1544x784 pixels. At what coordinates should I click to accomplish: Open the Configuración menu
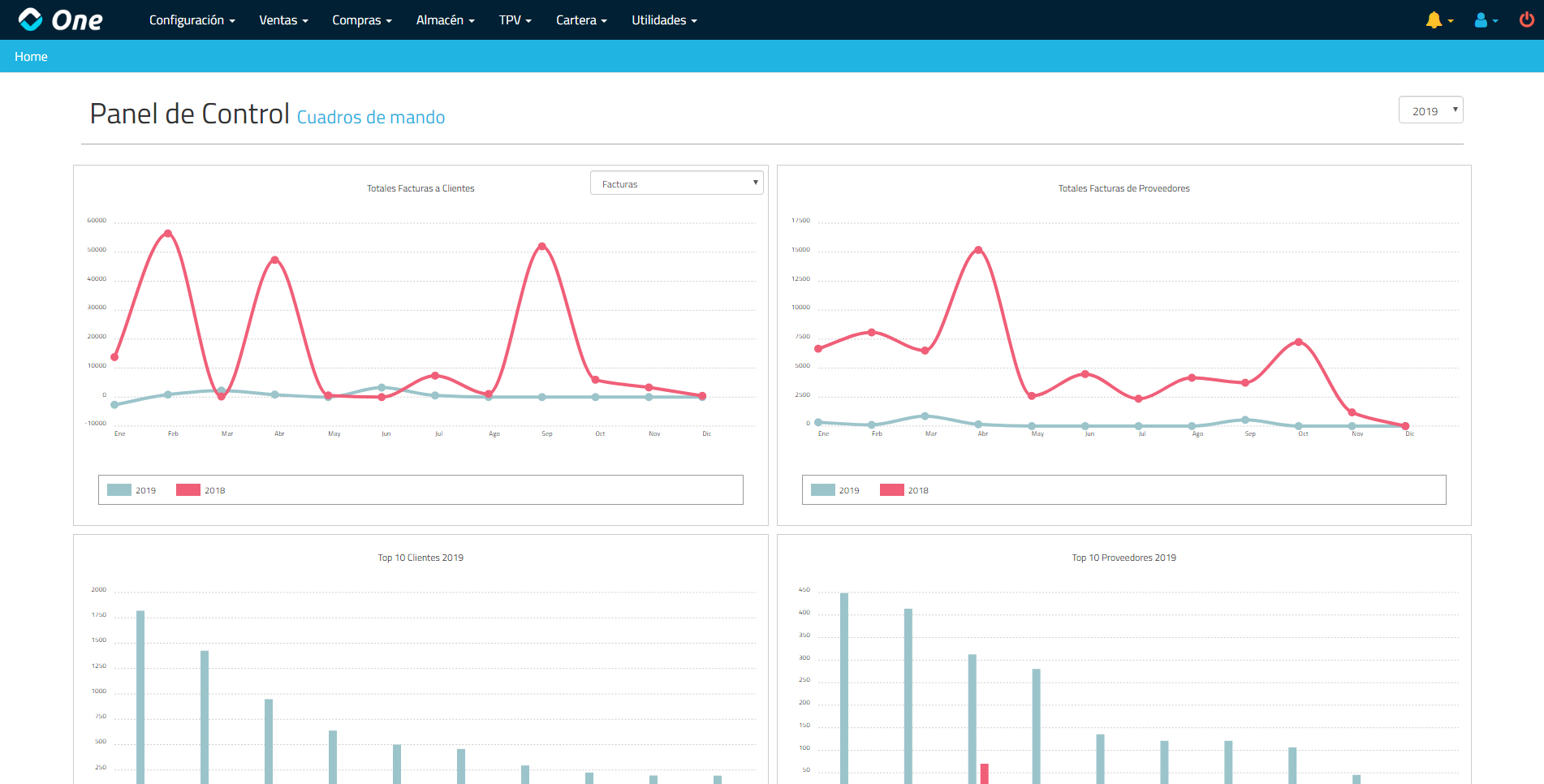[x=192, y=20]
